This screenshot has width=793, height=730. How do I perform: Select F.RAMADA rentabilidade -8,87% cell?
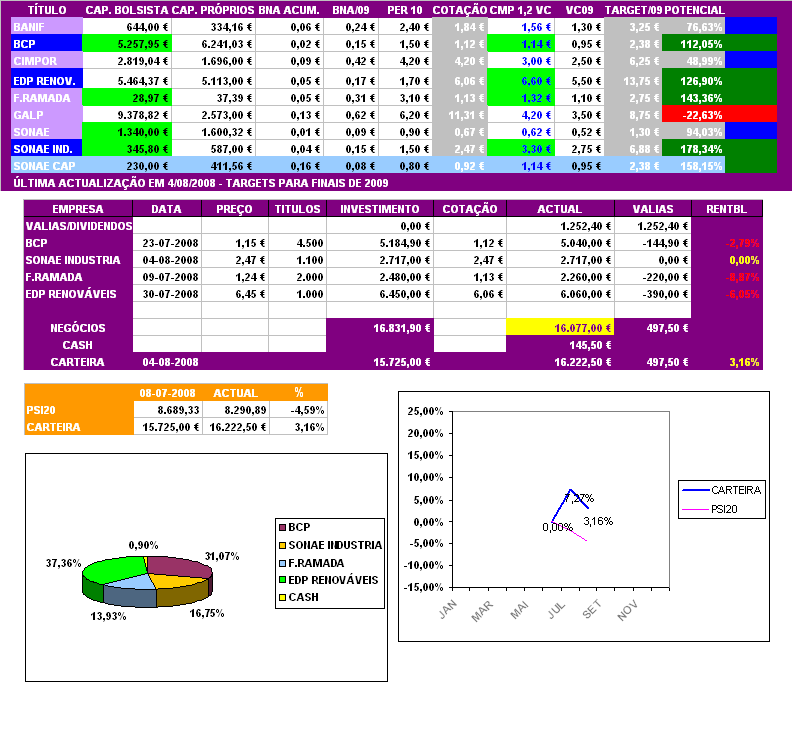(727, 277)
